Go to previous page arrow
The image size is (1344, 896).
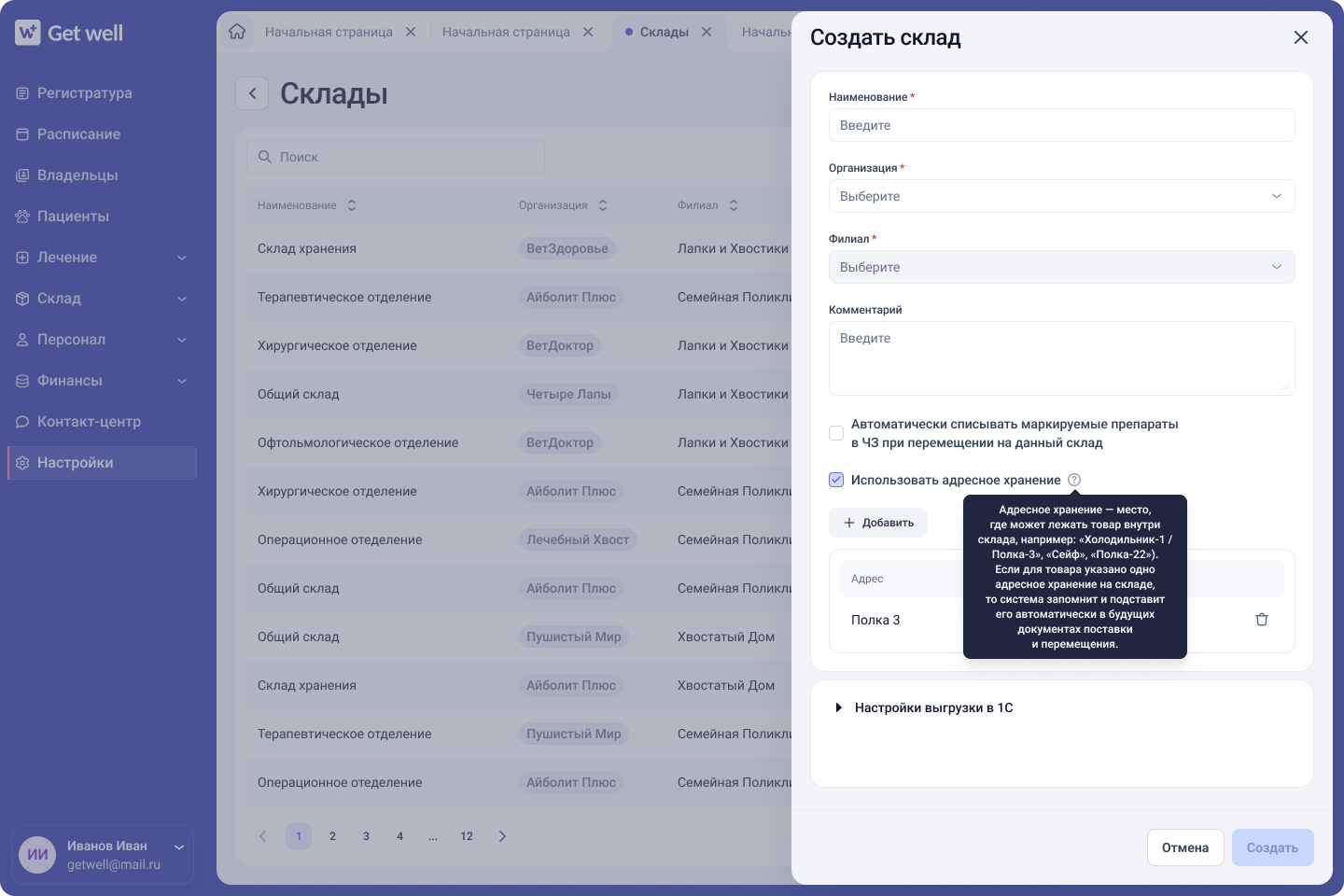[263, 836]
